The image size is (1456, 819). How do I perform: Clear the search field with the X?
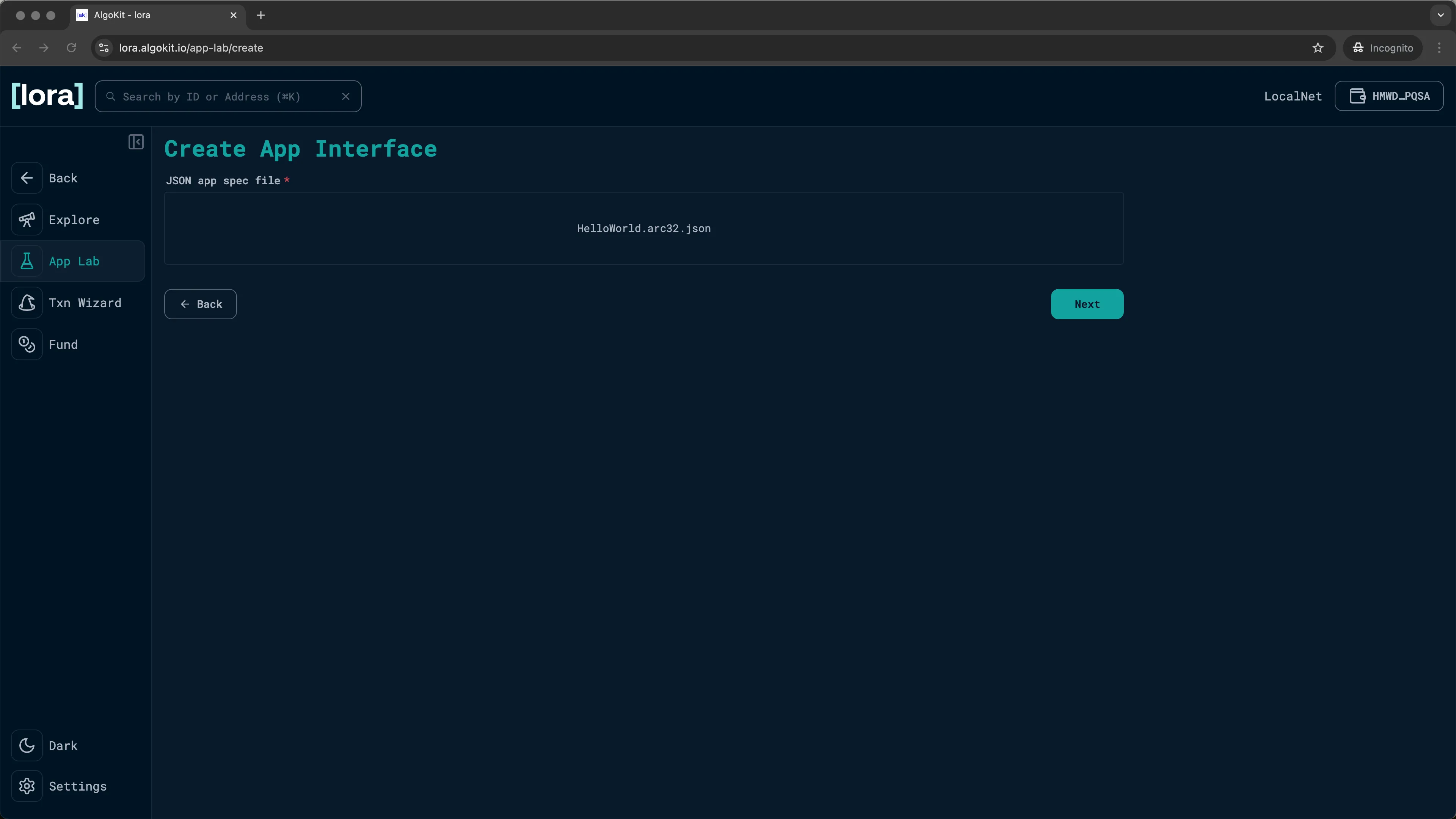pos(346,96)
